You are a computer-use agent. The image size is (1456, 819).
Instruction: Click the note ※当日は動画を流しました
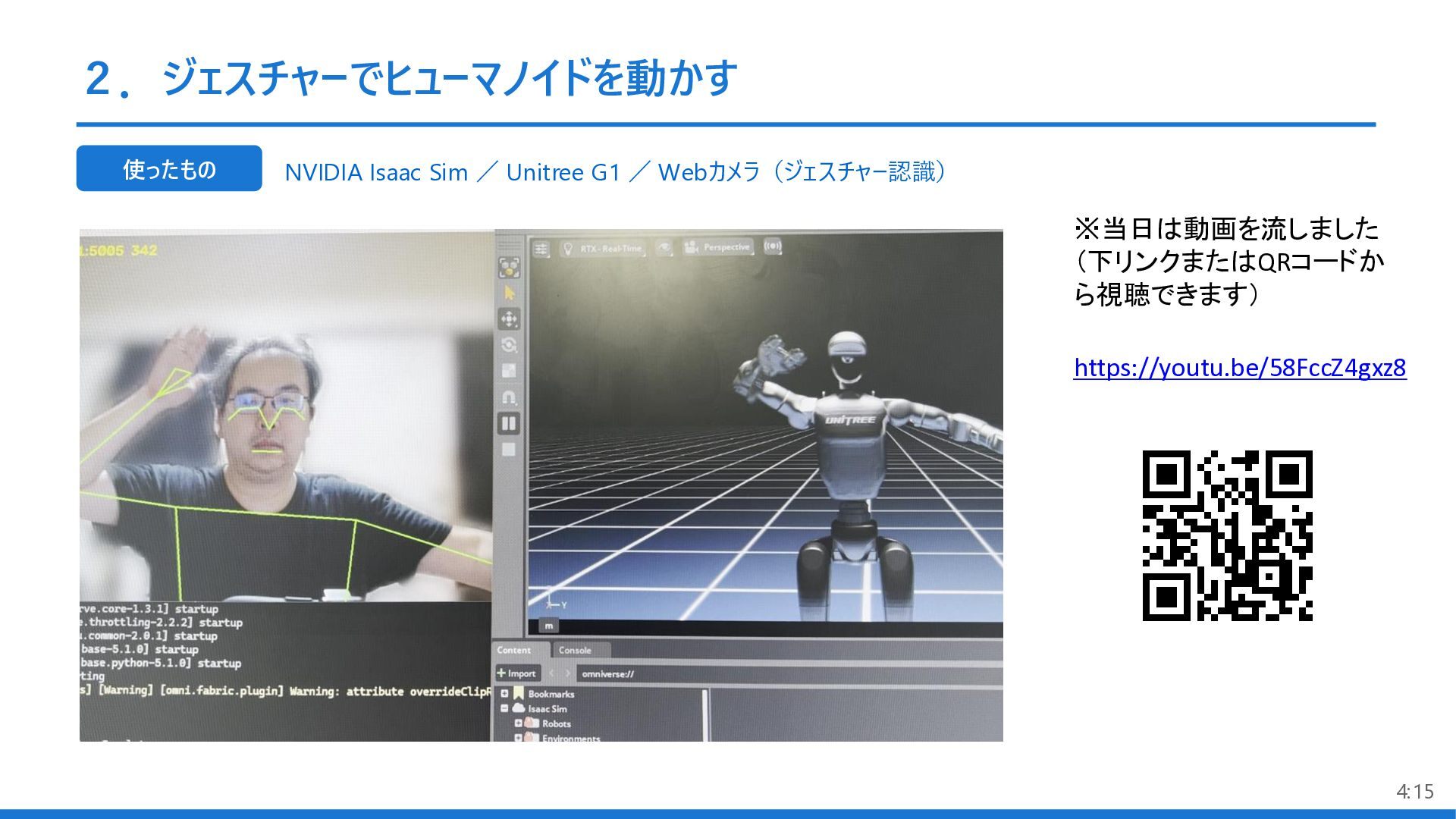(x=1226, y=228)
